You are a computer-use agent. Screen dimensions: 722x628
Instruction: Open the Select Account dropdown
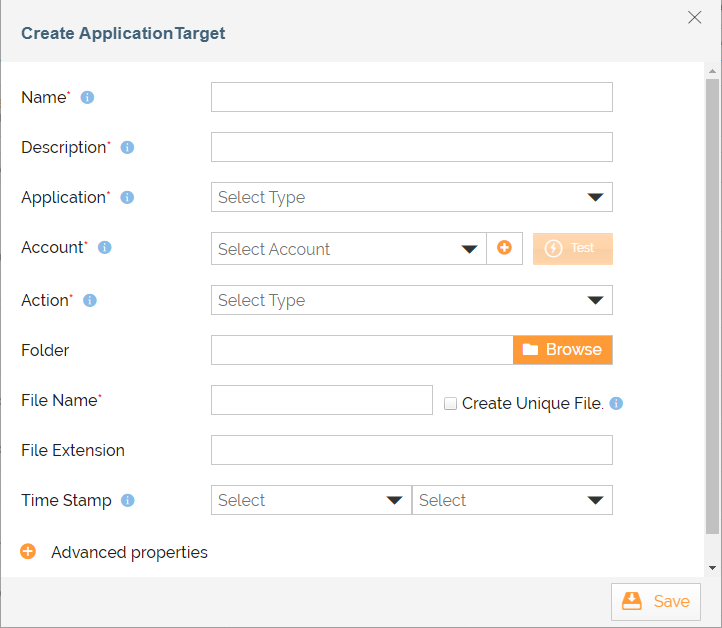pyautogui.click(x=349, y=249)
